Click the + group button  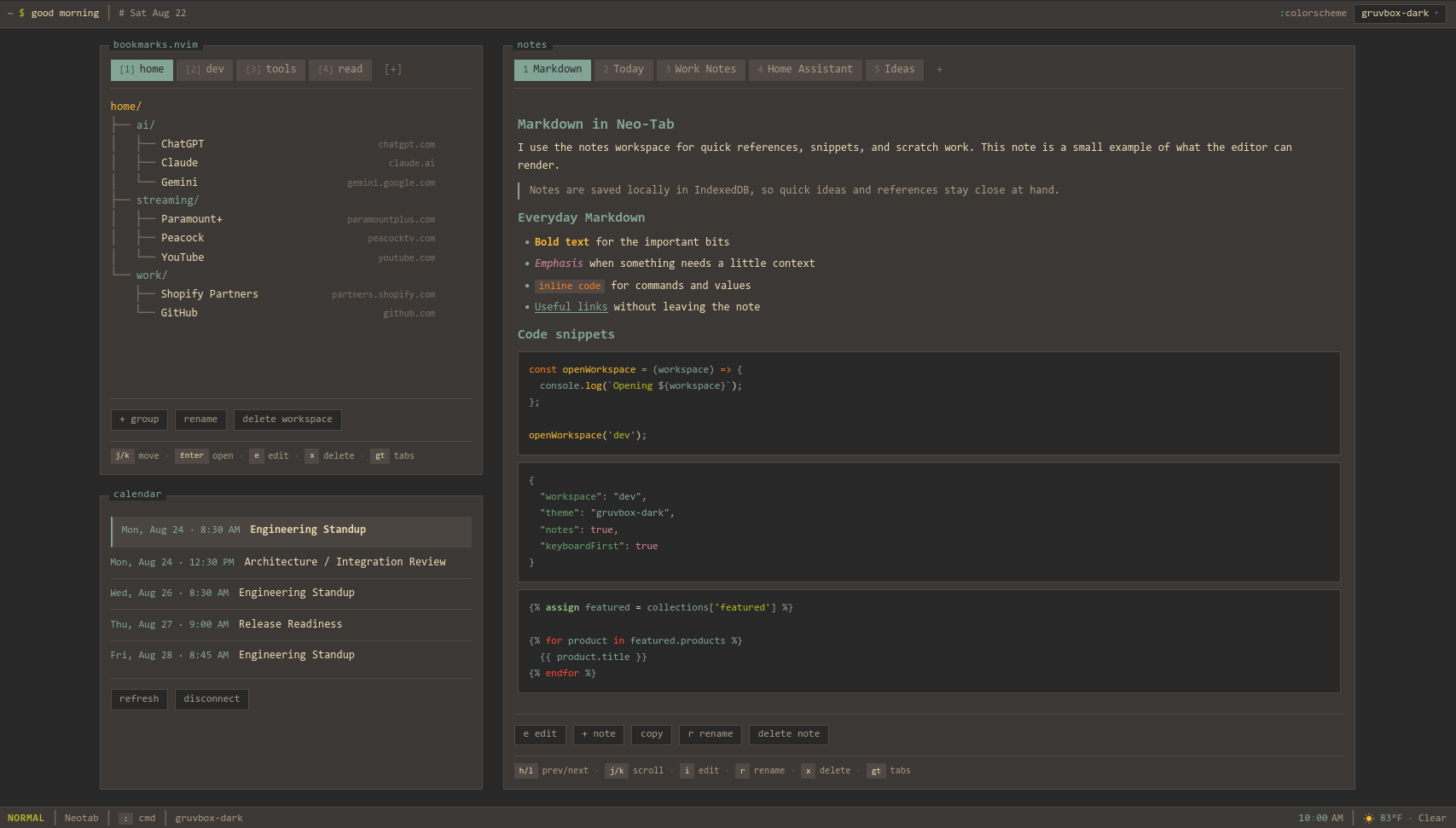pyautogui.click(x=139, y=420)
